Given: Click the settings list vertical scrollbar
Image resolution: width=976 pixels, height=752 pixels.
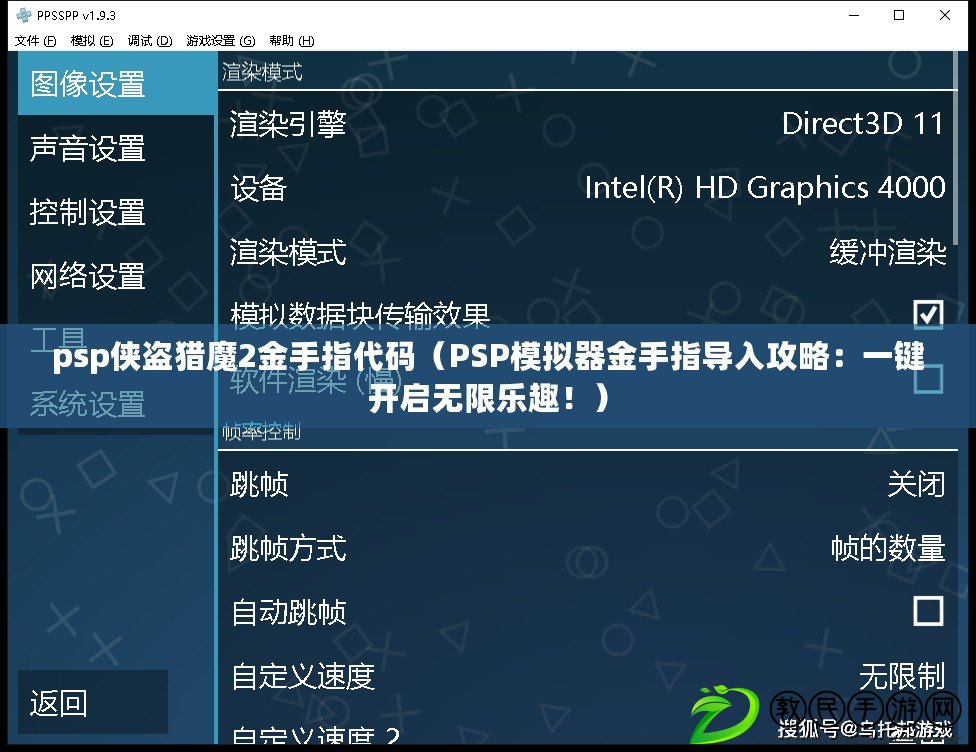Looking at the screenshot, I should [x=956, y=149].
